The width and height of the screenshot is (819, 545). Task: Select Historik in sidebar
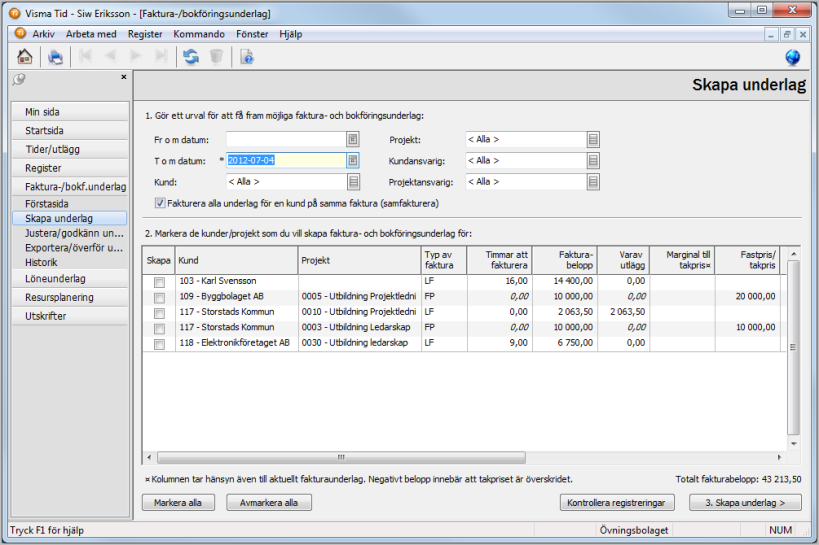pyautogui.click(x=70, y=262)
